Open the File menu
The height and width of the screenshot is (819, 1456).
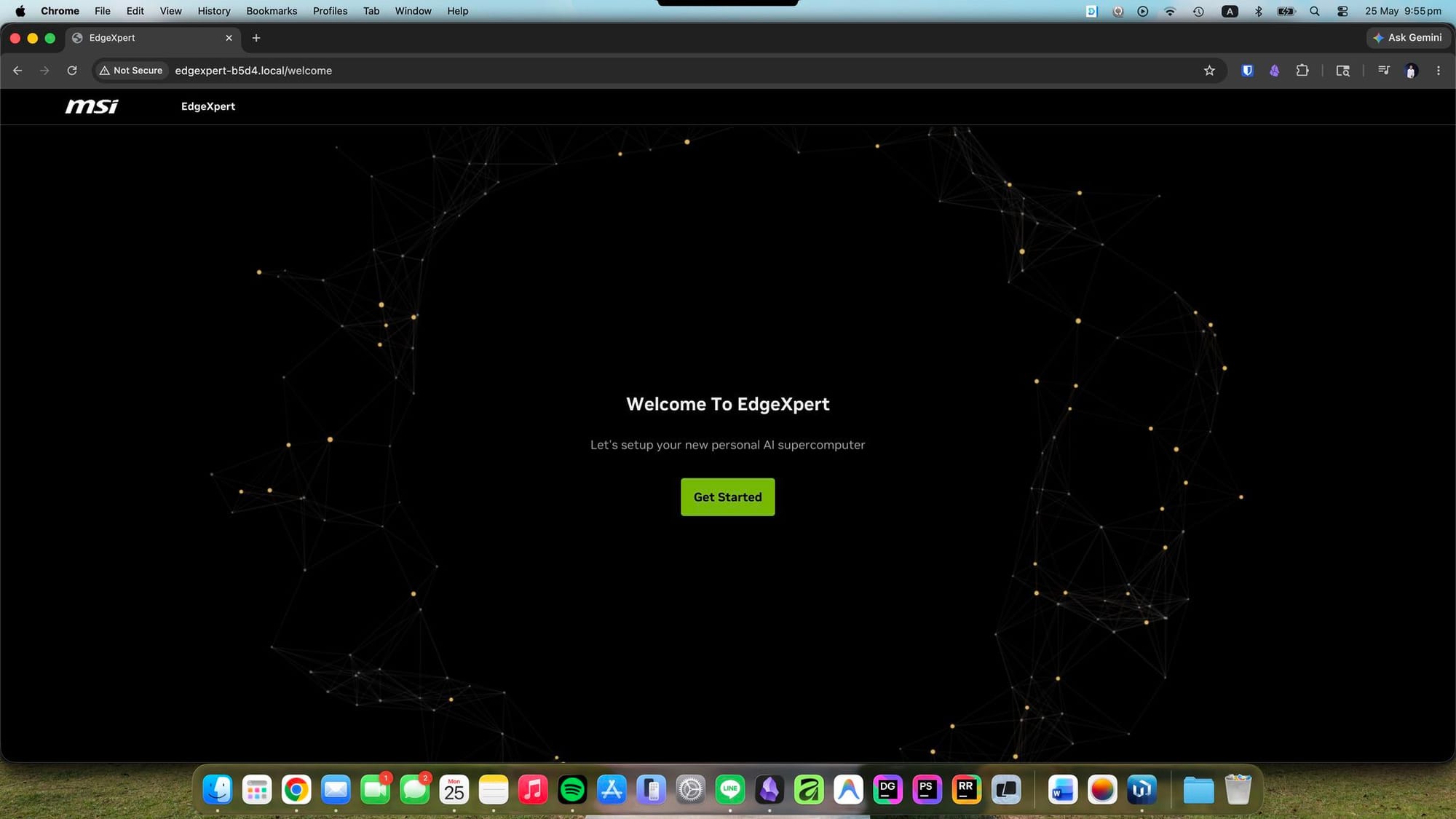tap(103, 11)
